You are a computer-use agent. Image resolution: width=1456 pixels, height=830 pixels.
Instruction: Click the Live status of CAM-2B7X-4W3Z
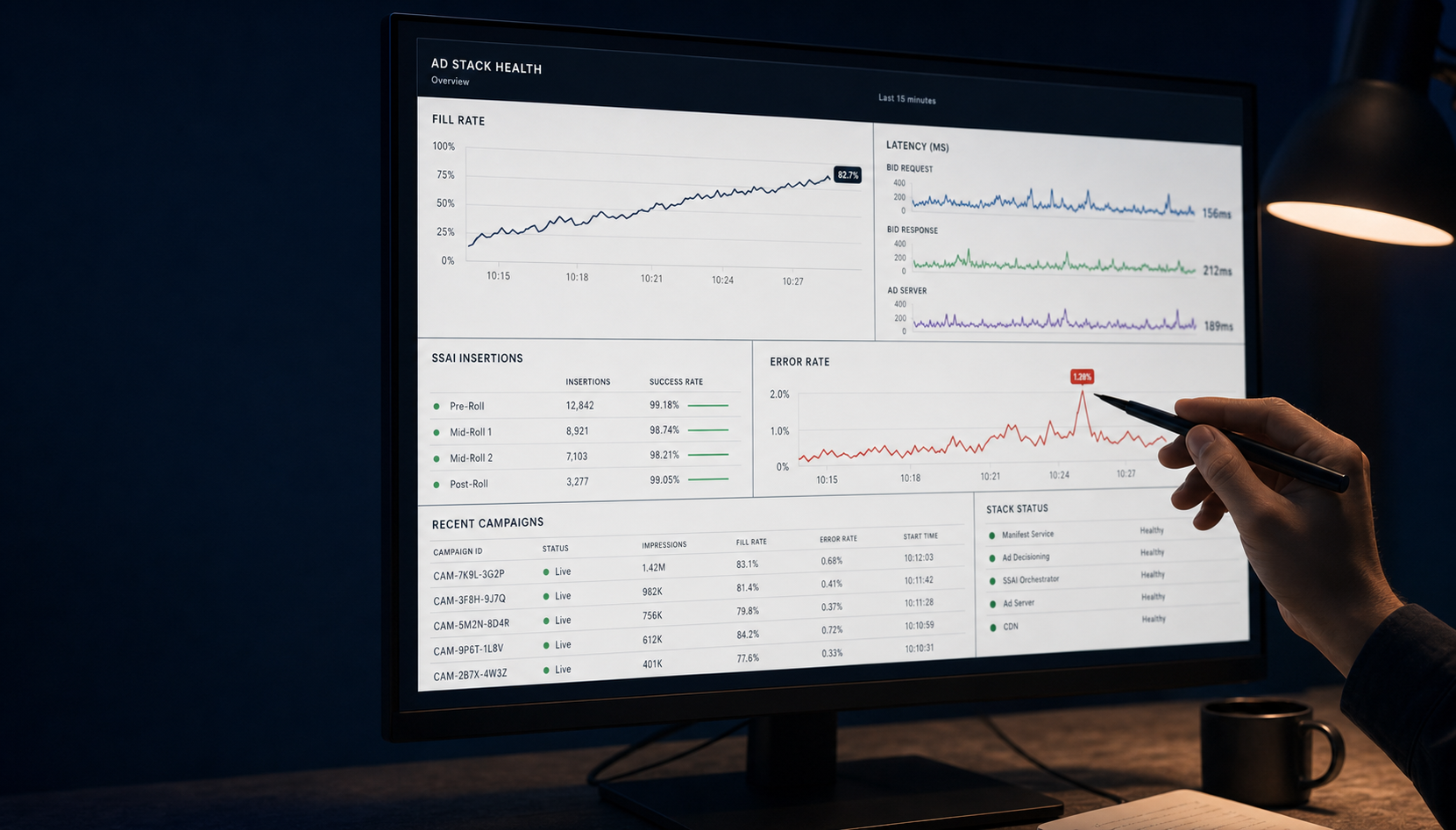coord(557,670)
